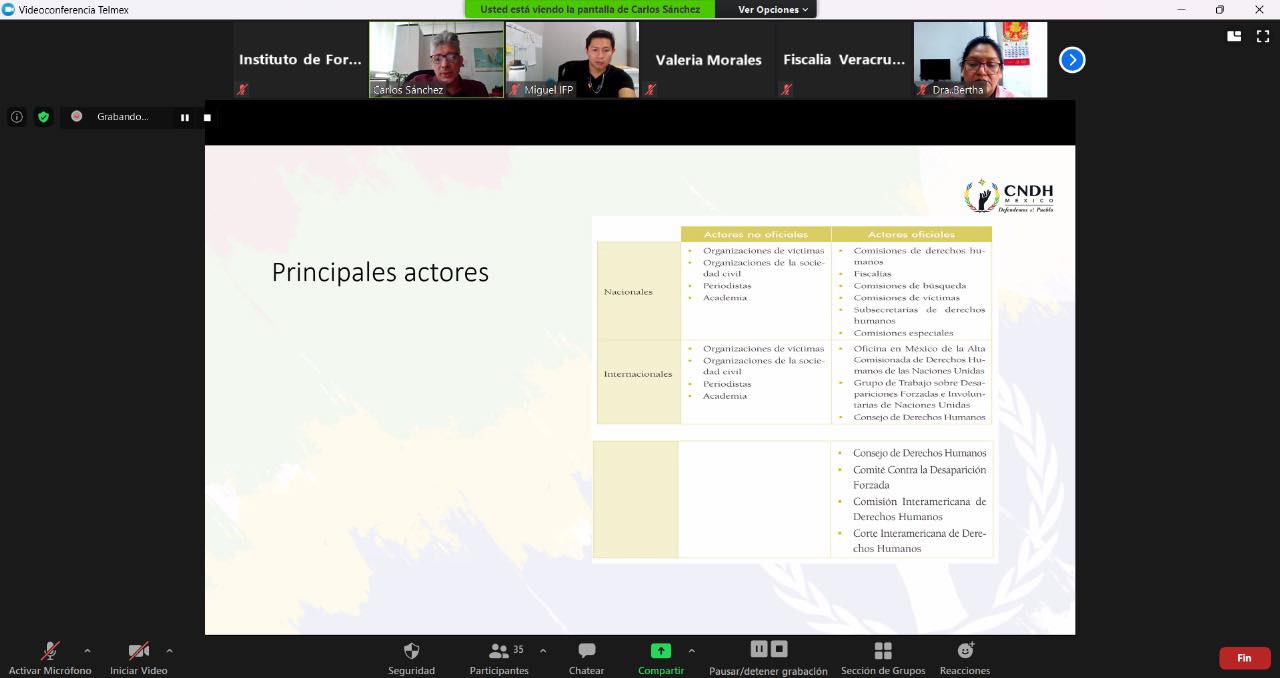Click muted mic icon on Miguel IFP tile
Screen dimensions: 1280x678
[x=514, y=89]
